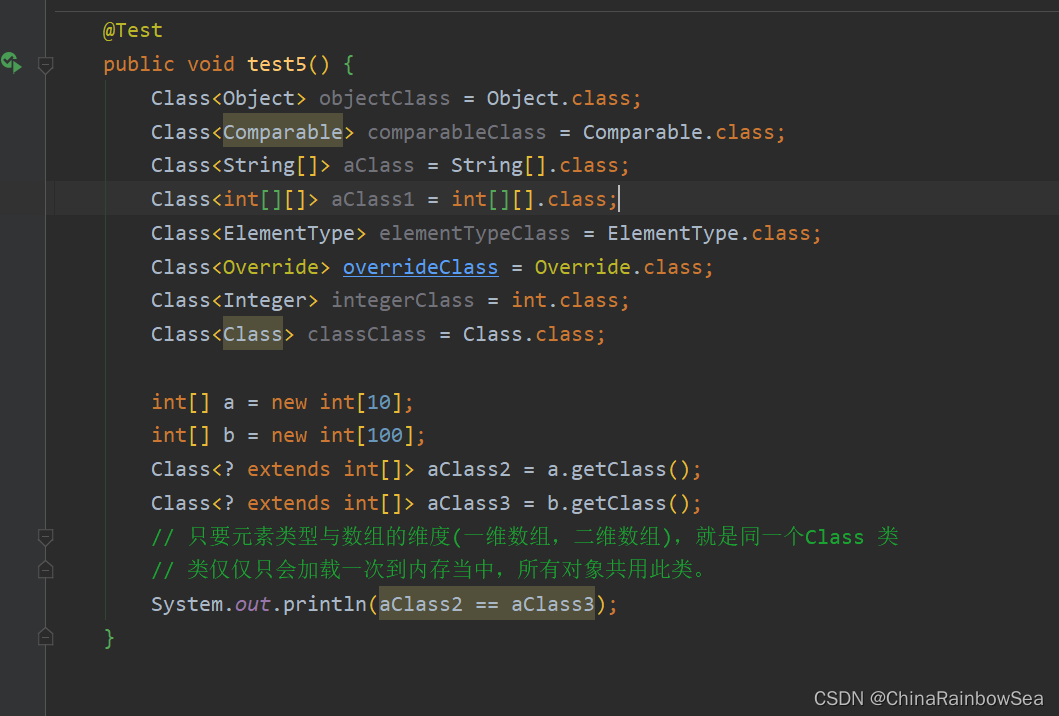Click the underlined overrideClass variable
Screen dimensions: 1059x716
click(x=420, y=267)
